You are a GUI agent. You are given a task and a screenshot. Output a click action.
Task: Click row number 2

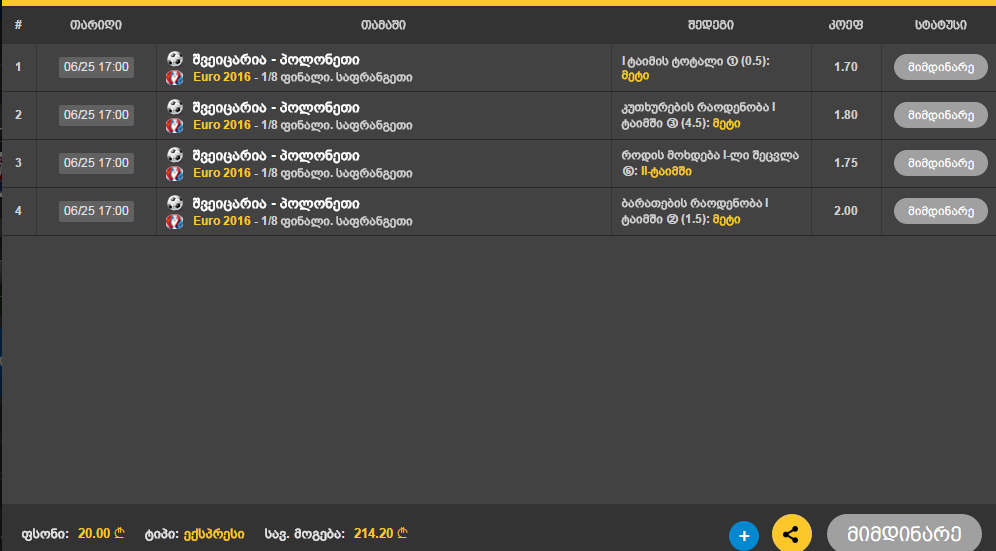[18, 115]
